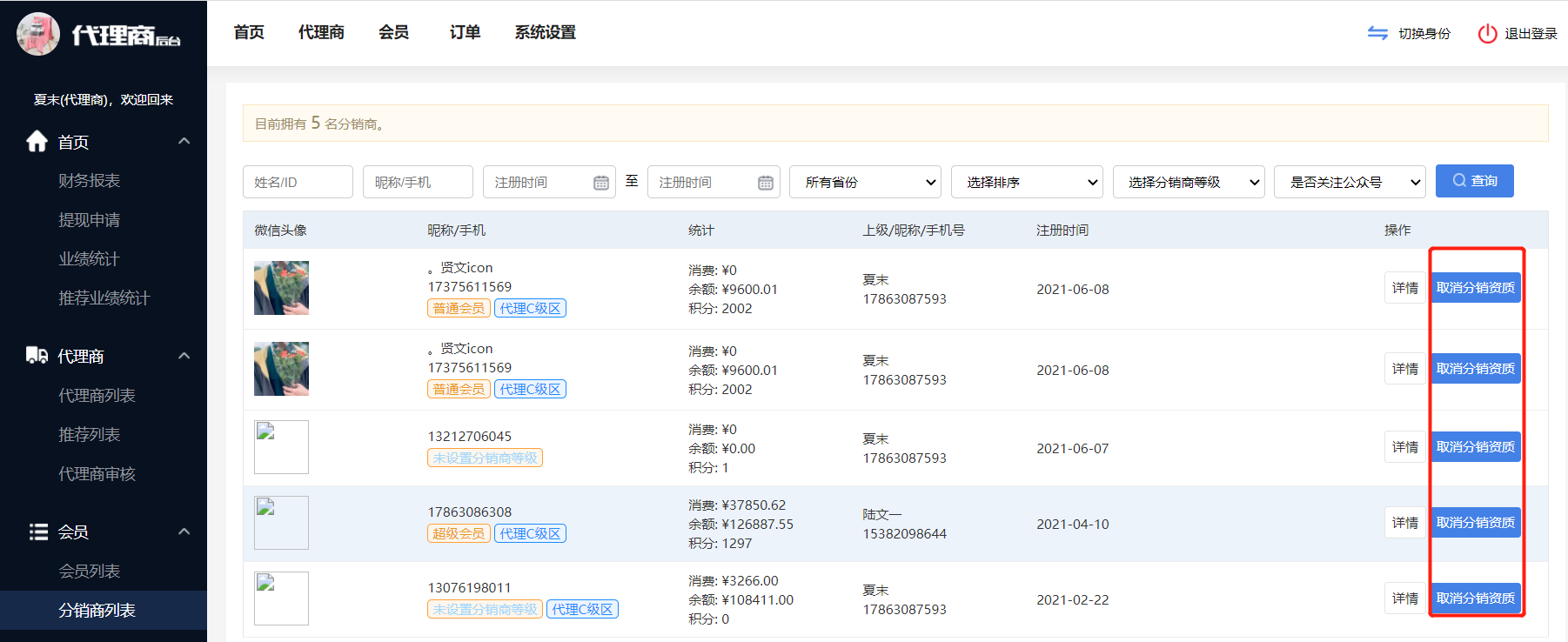
Task: Collapse the 首页 sidebar section
Action: pyautogui.click(x=184, y=141)
